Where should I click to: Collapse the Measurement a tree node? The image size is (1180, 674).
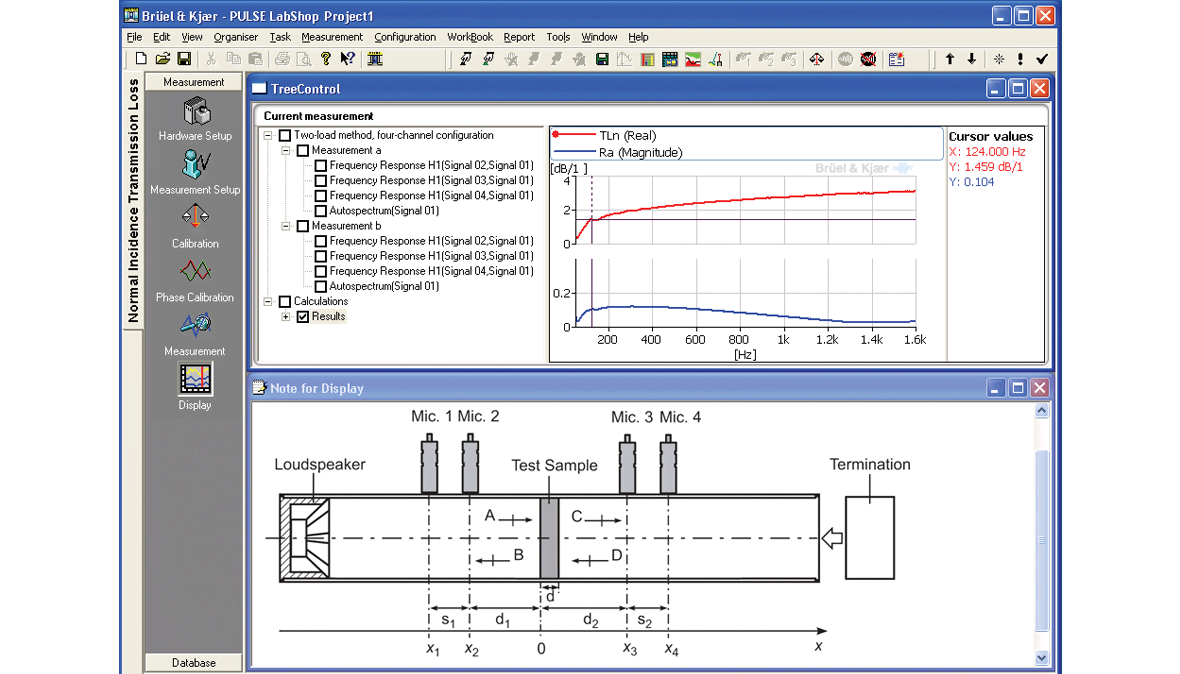(286, 151)
